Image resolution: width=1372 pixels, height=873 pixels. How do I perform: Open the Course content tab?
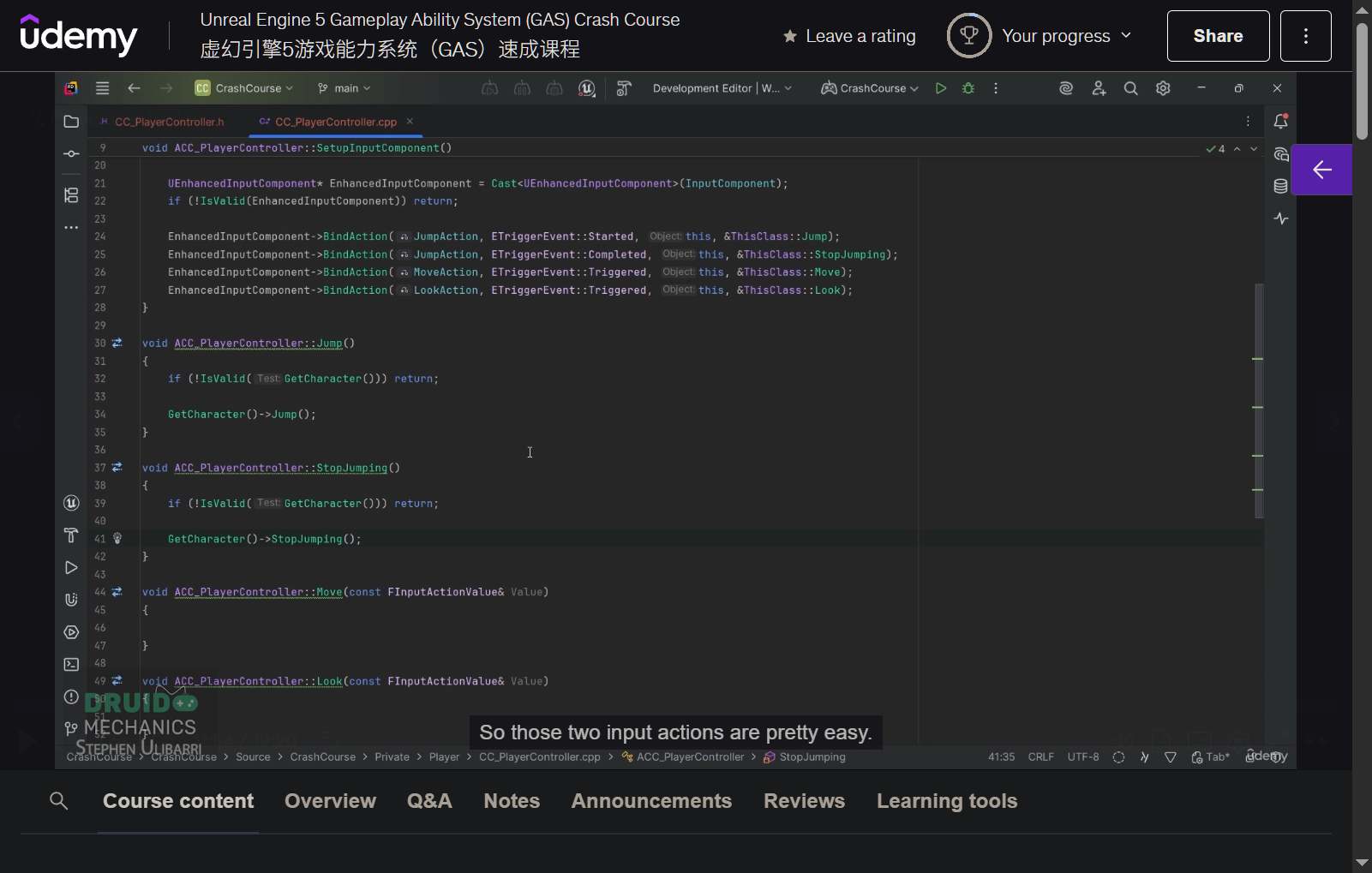coord(178,801)
